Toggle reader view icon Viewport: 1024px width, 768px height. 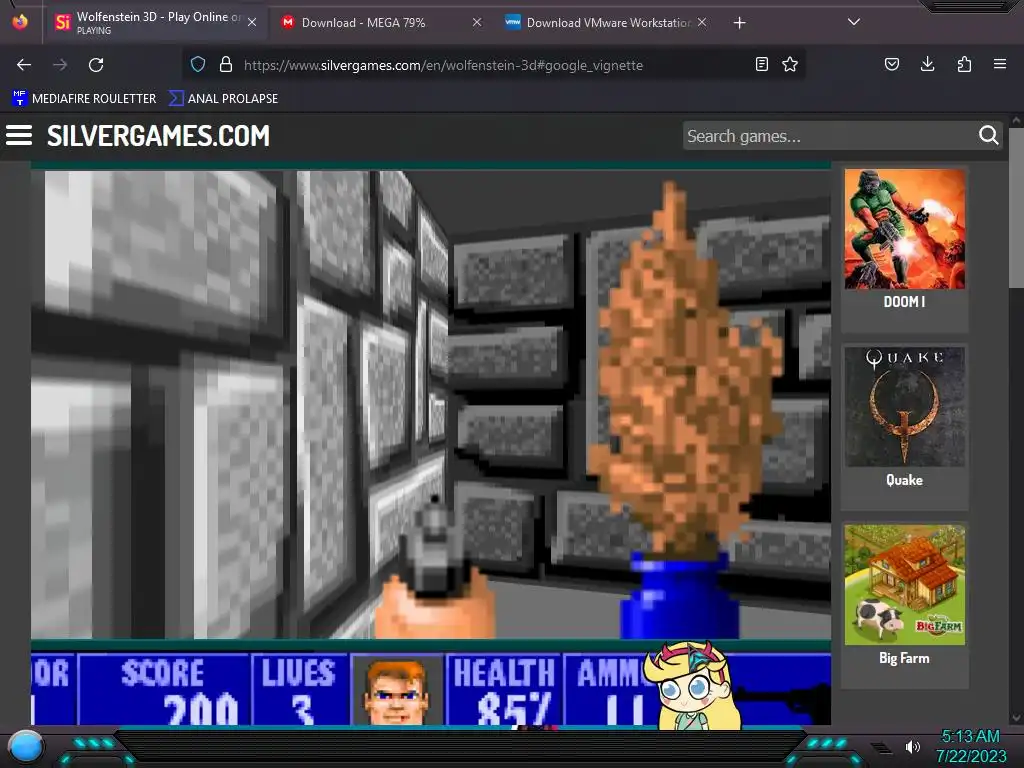tap(761, 64)
